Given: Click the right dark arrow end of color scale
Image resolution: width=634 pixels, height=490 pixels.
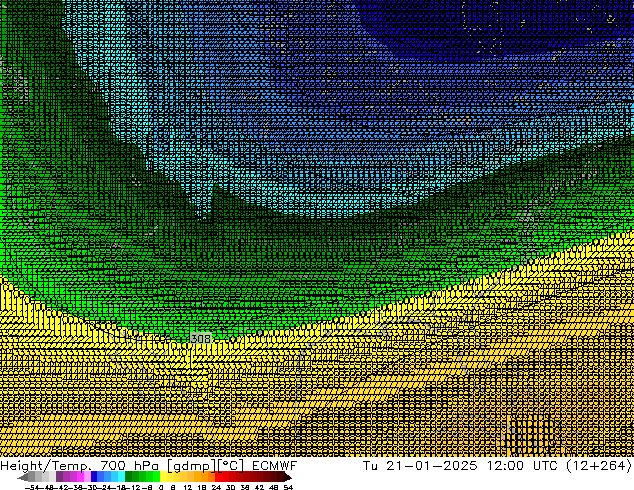Looking at the screenshot, I should point(287,477).
